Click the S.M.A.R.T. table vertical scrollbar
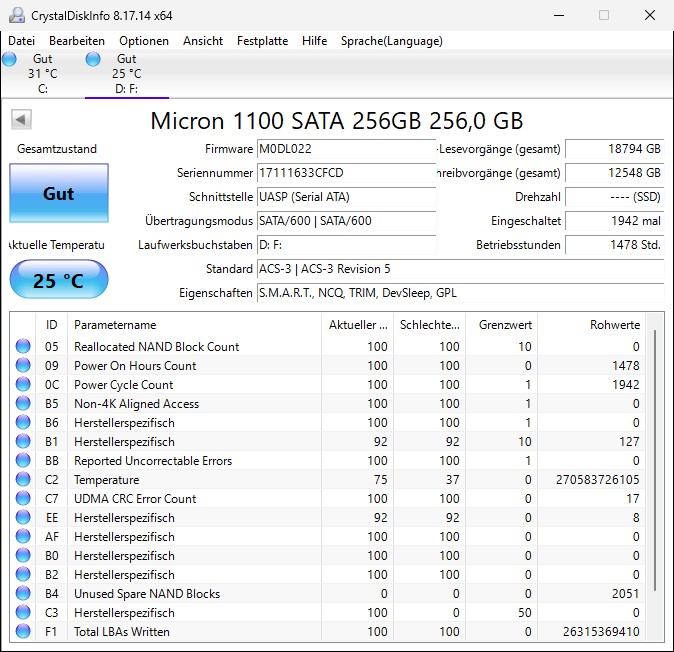Screen dimensions: 674x652 655,460
